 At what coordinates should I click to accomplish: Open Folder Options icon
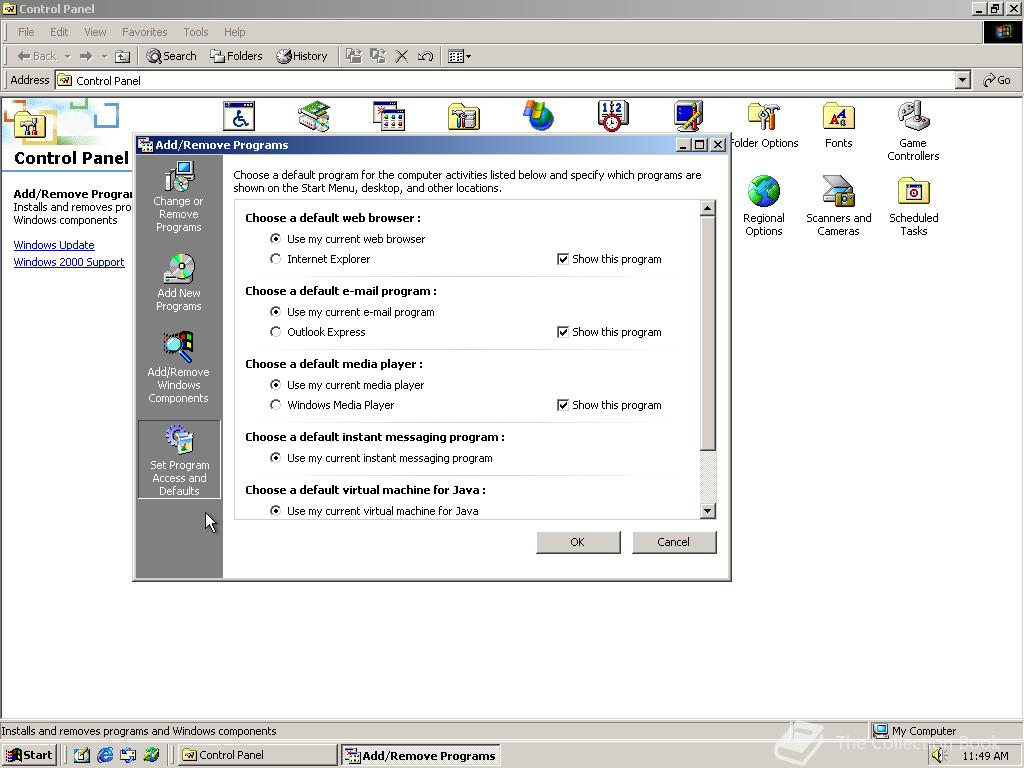tap(763, 124)
